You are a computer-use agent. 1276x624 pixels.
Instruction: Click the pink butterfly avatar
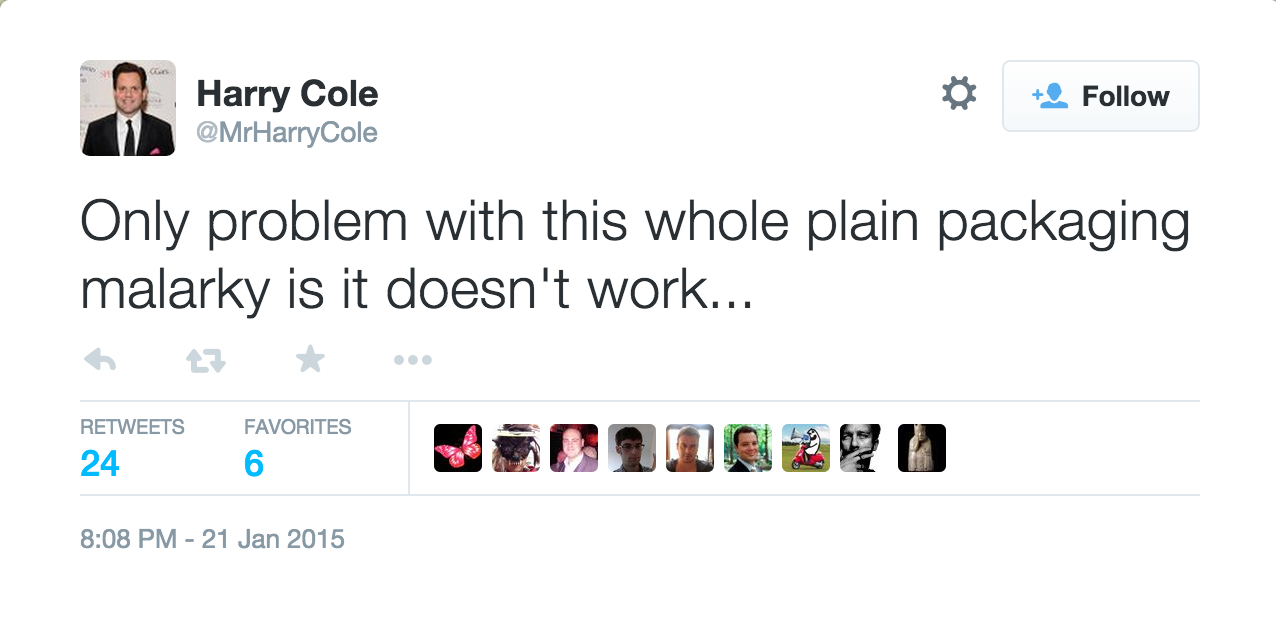(x=458, y=448)
